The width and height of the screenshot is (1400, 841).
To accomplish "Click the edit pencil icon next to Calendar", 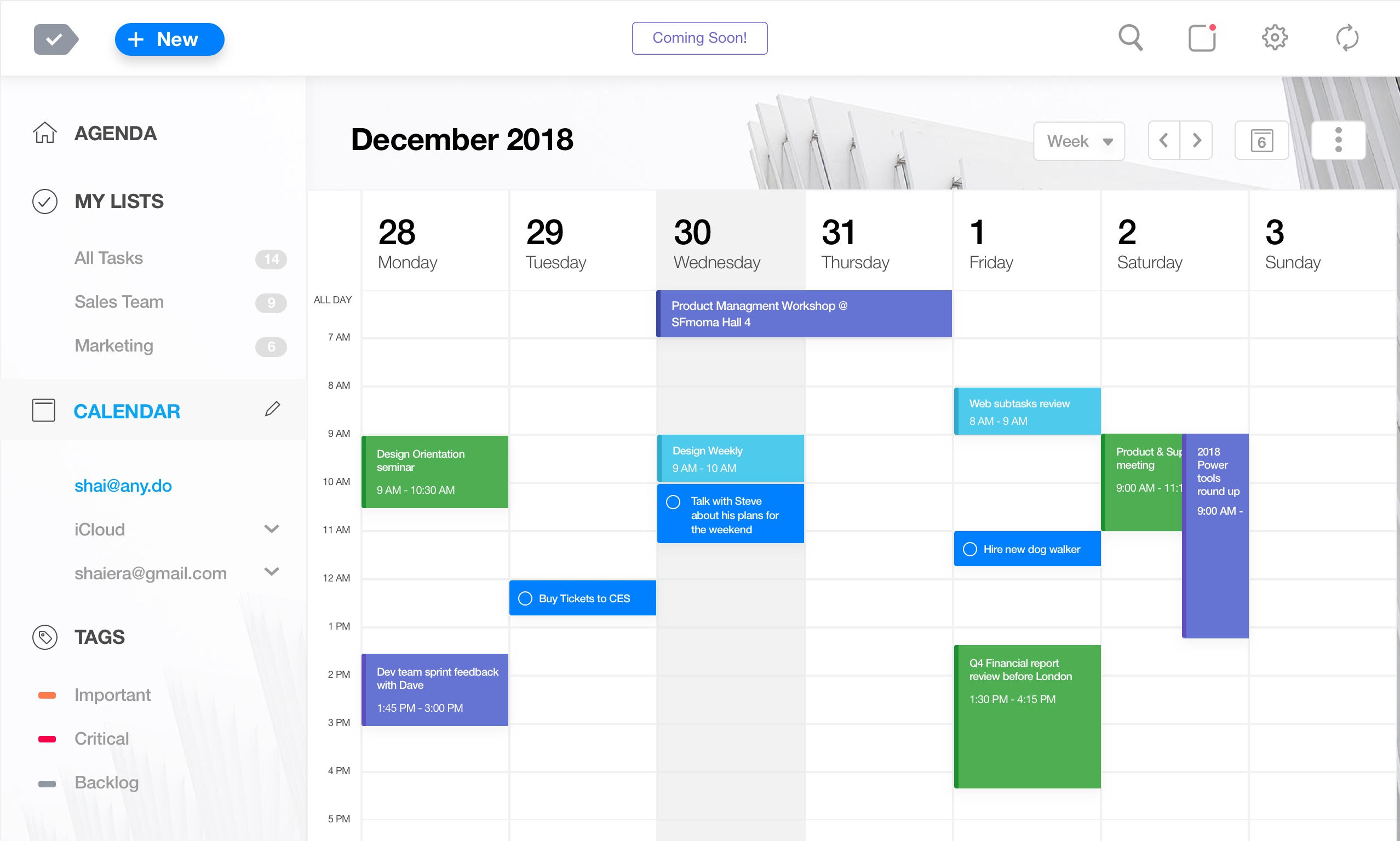I will coord(272,410).
